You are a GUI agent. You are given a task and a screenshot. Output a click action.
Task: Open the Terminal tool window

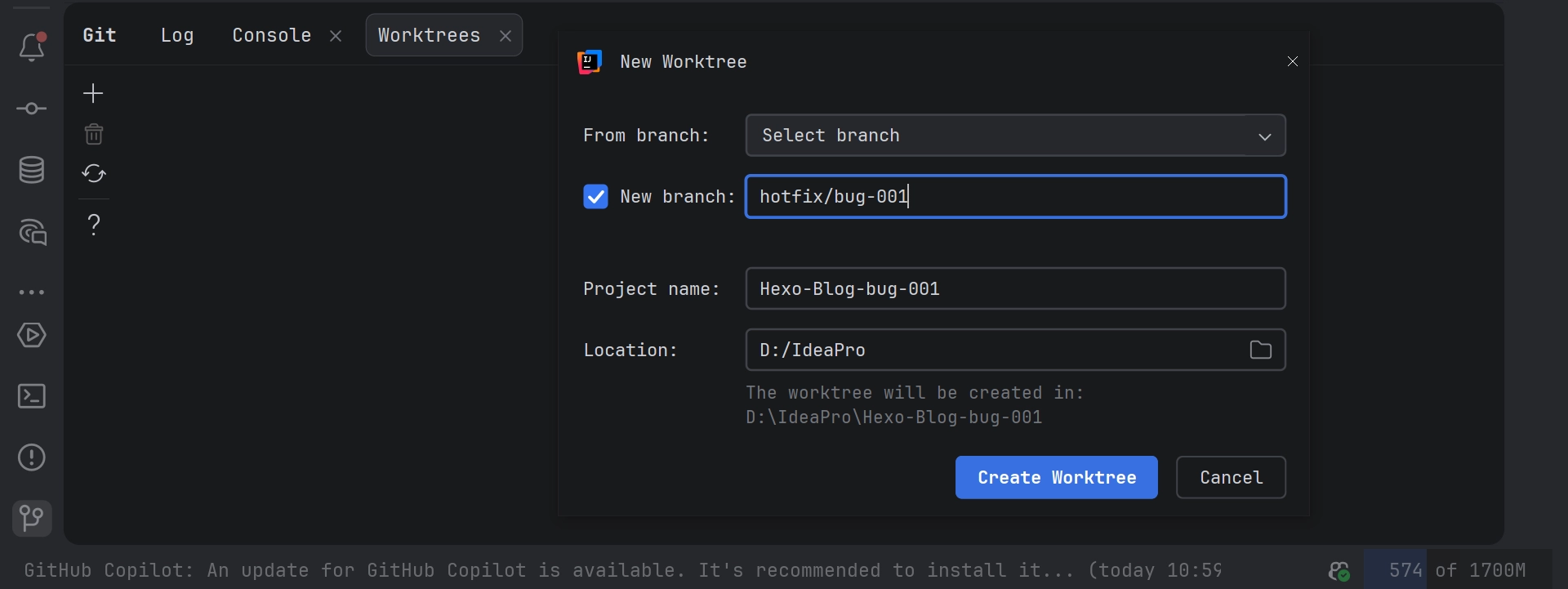(x=32, y=396)
